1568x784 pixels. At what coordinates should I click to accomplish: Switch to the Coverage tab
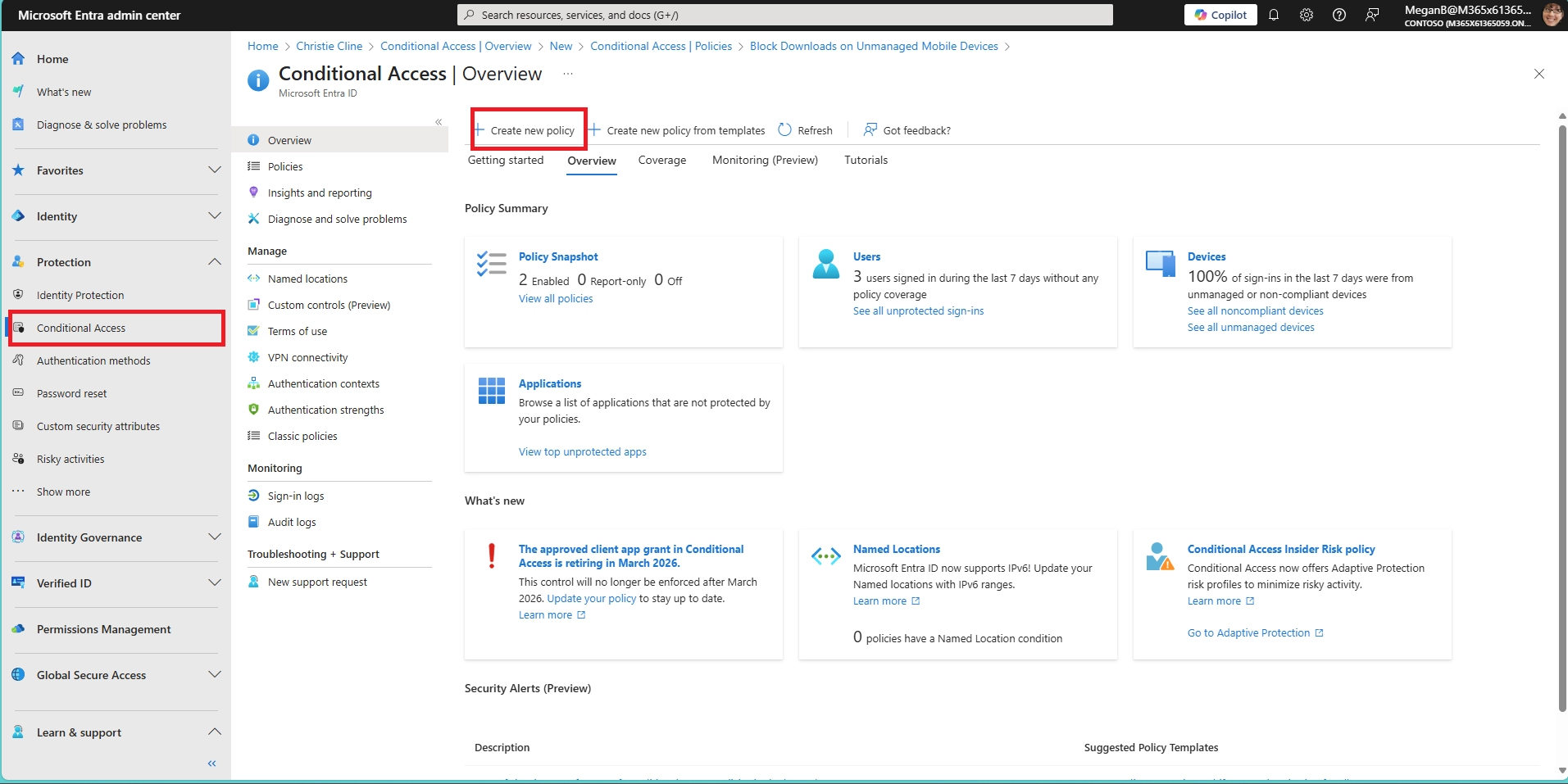662,161
